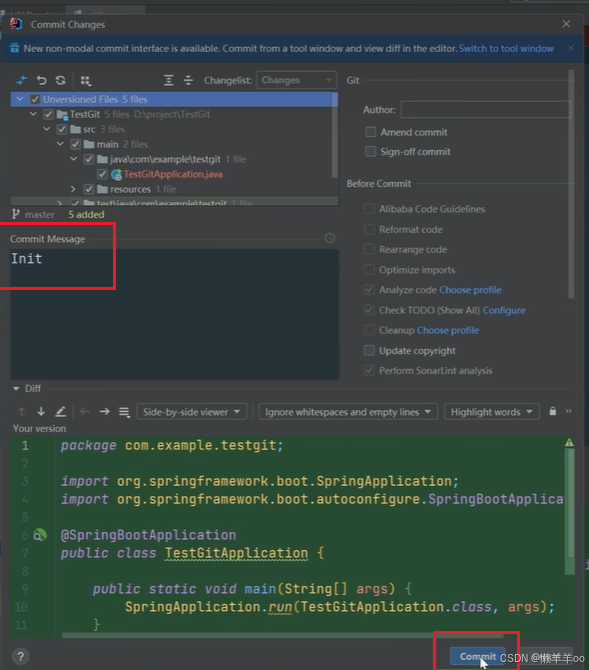This screenshot has height=670, width=589.
Task: Click the Collapse All icon
Action: coord(188,80)
